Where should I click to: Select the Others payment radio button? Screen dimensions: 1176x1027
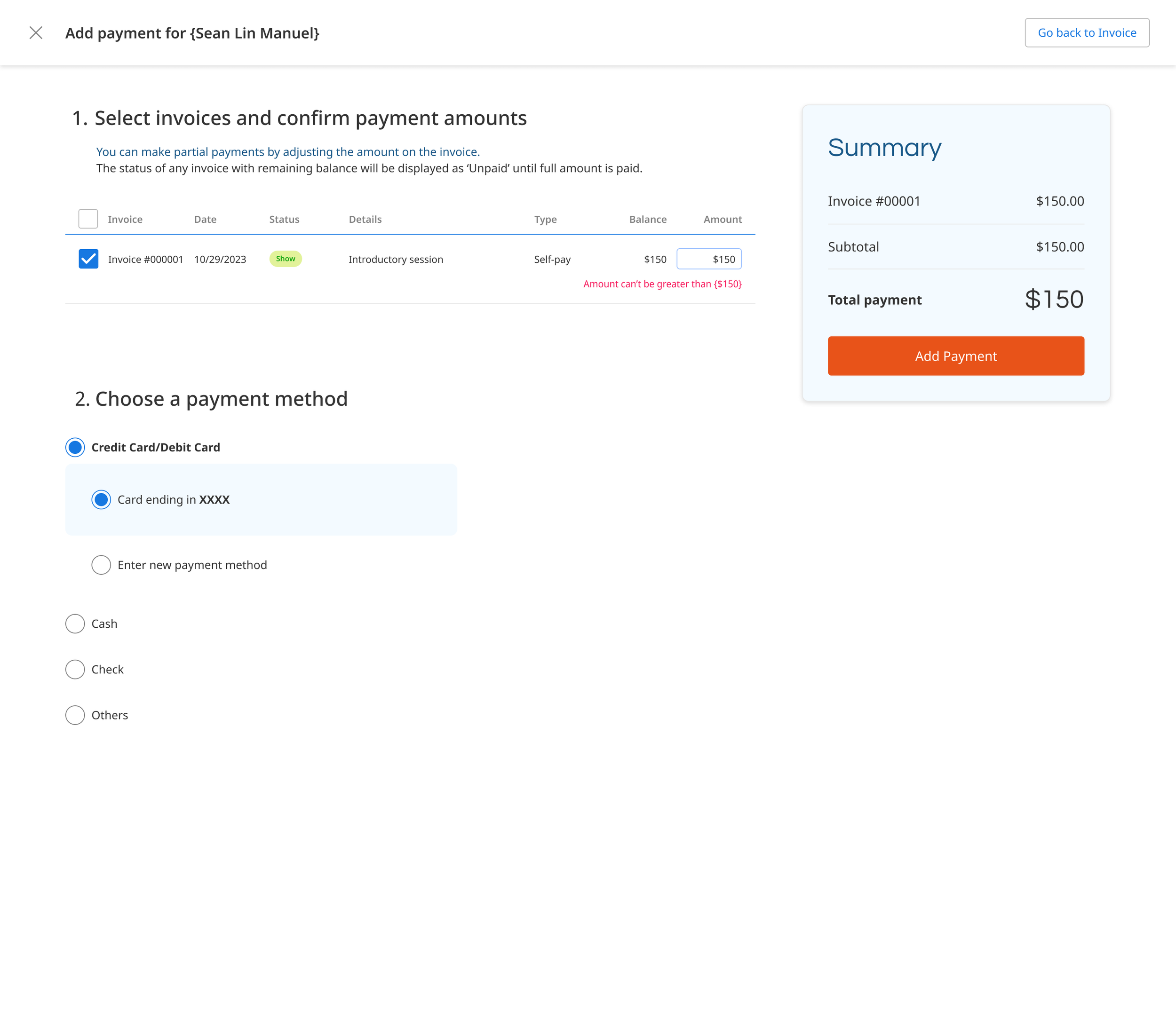coord(75,715)
